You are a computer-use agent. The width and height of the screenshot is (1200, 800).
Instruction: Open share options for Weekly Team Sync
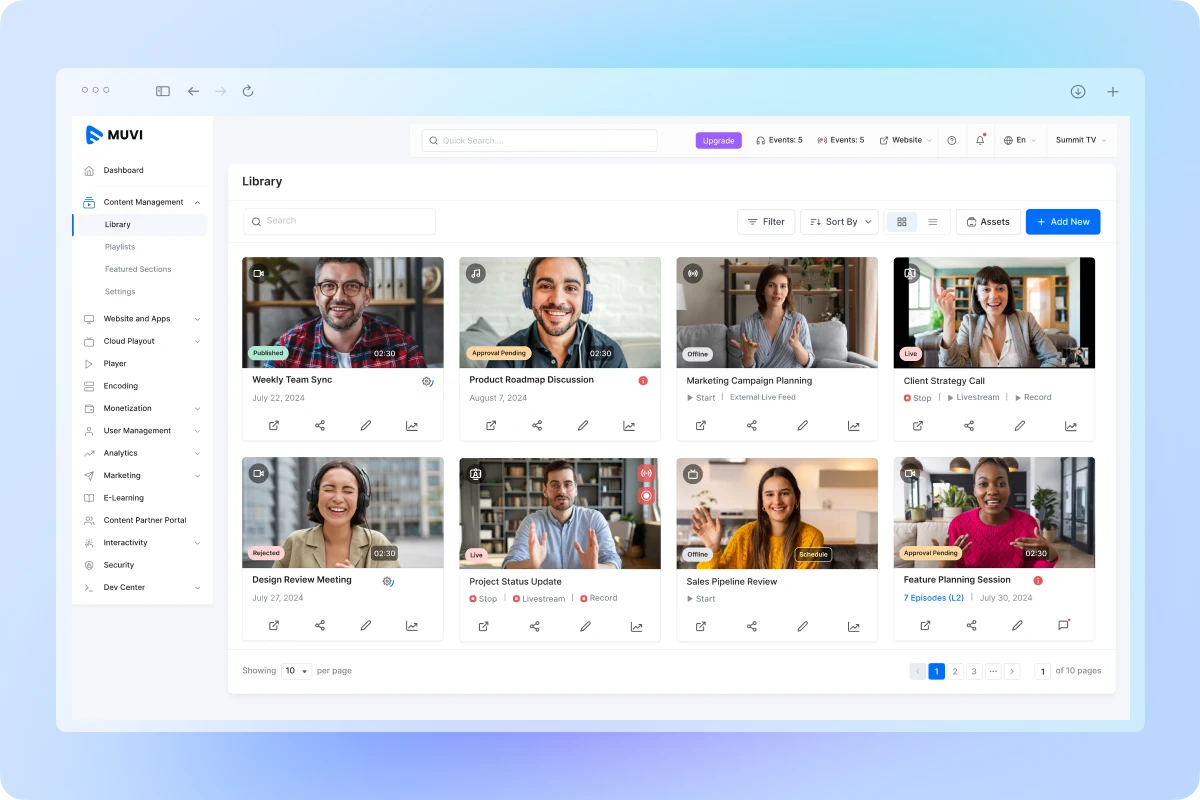[320, 425]
